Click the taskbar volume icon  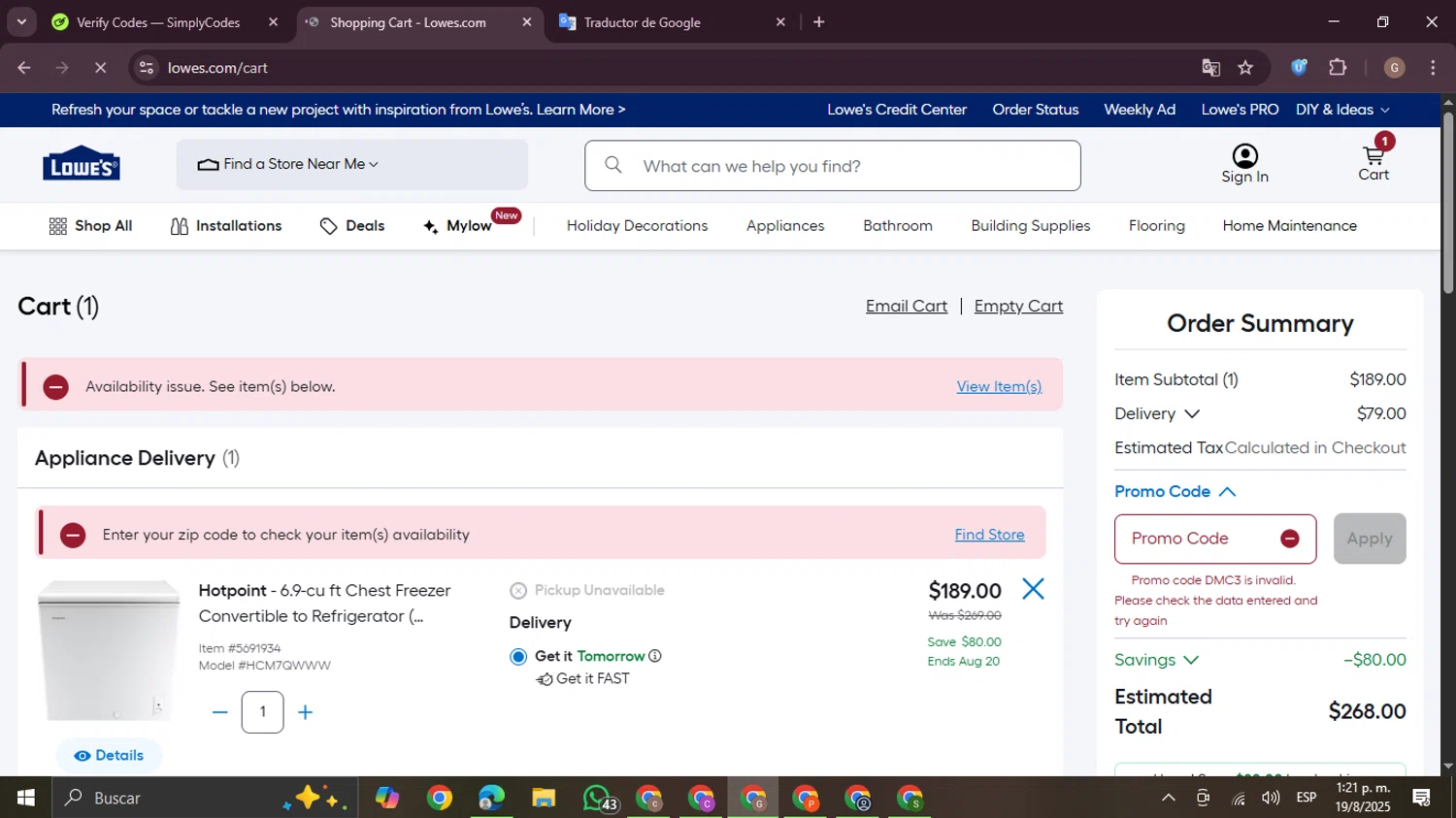click(1270, 798)
